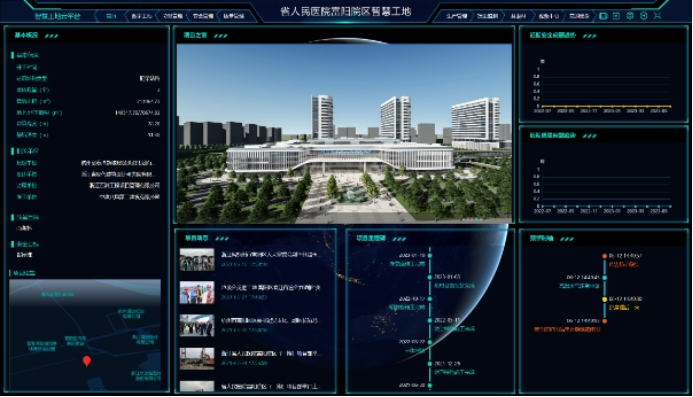Viewport: 693px width, 397px height.
Task: Select the first navigation tab after platform name
Action: [110, 16]
